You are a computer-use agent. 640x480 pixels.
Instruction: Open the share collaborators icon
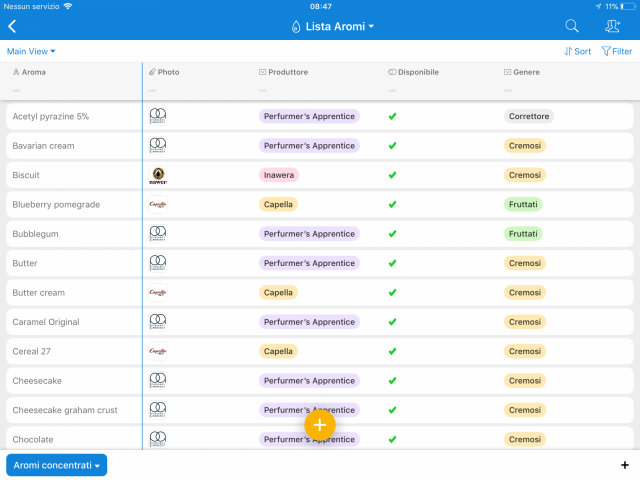pos(612,26)
